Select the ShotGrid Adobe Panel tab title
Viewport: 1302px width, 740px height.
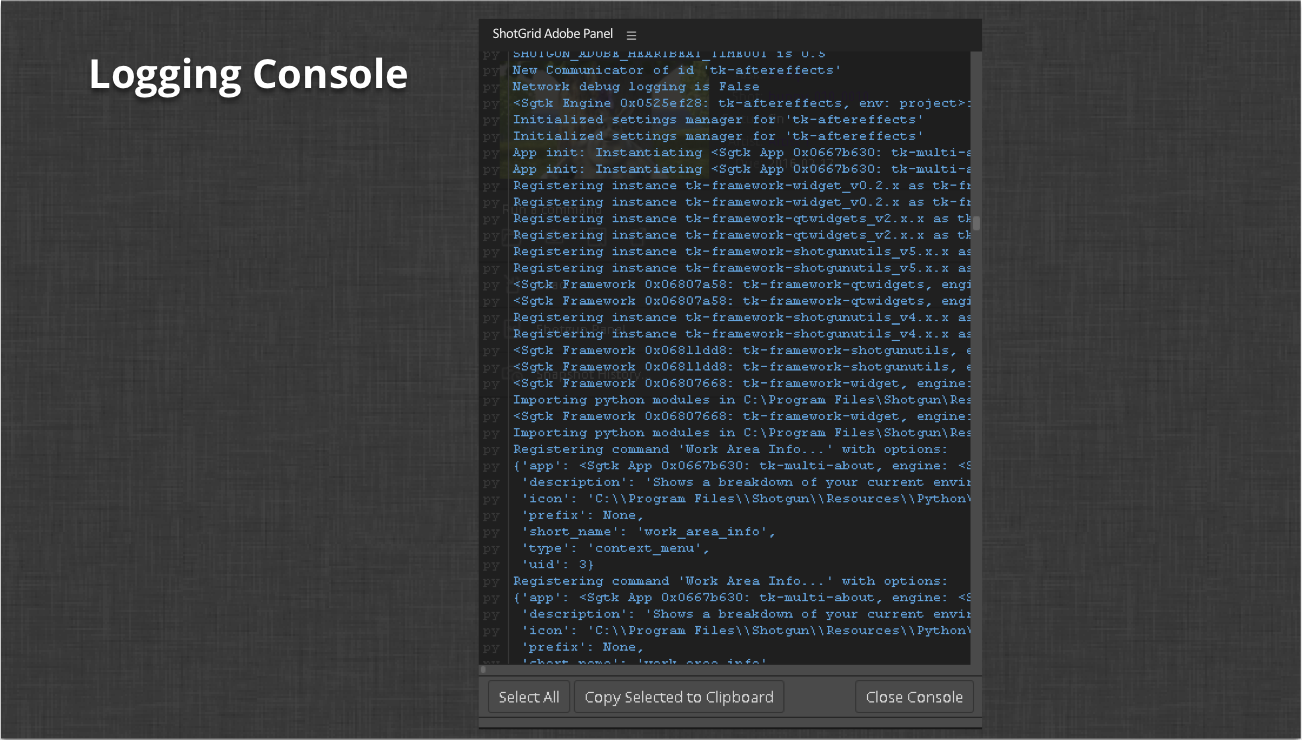click(x=552, y=34)
